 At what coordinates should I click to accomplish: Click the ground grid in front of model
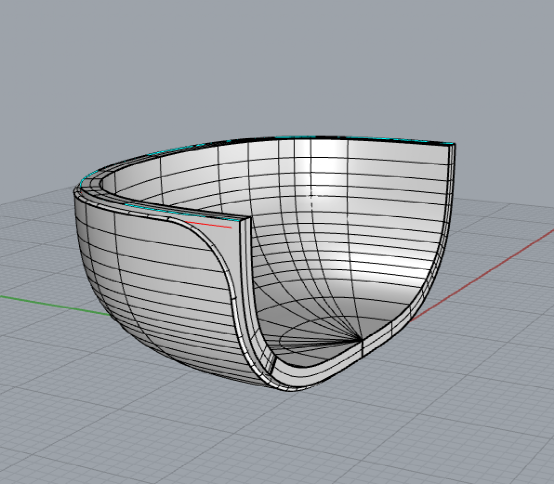[x=276, y=438]
